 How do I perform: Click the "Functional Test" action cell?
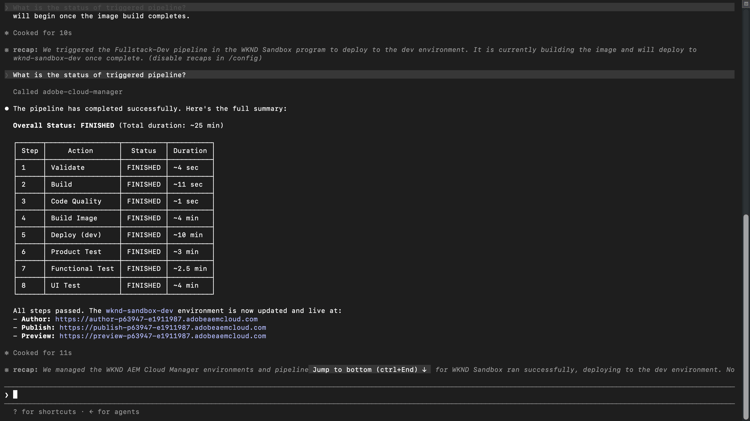click(x=82, y=268)
